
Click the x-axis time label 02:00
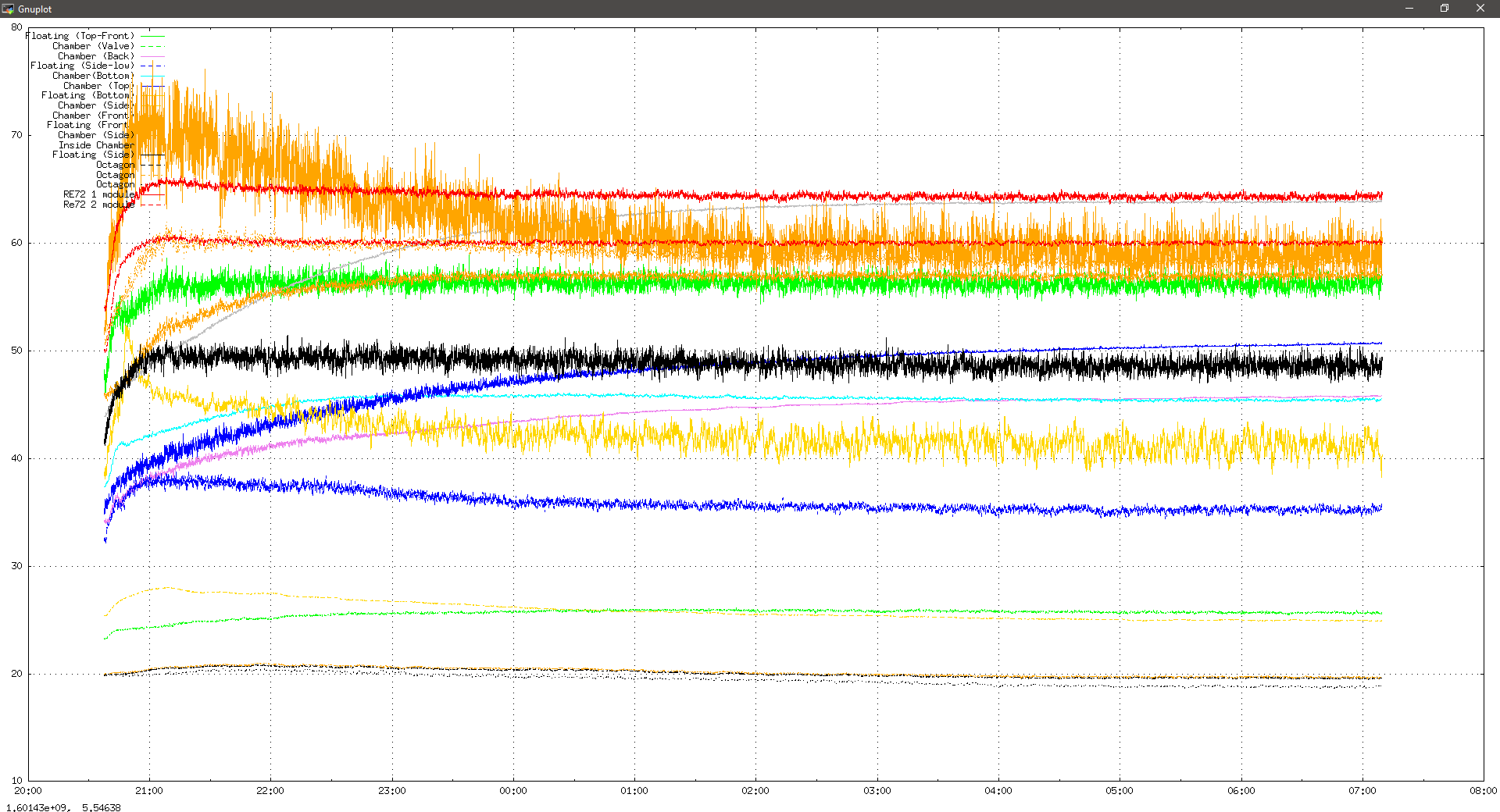pyautogui.click(x=755, y=791)
